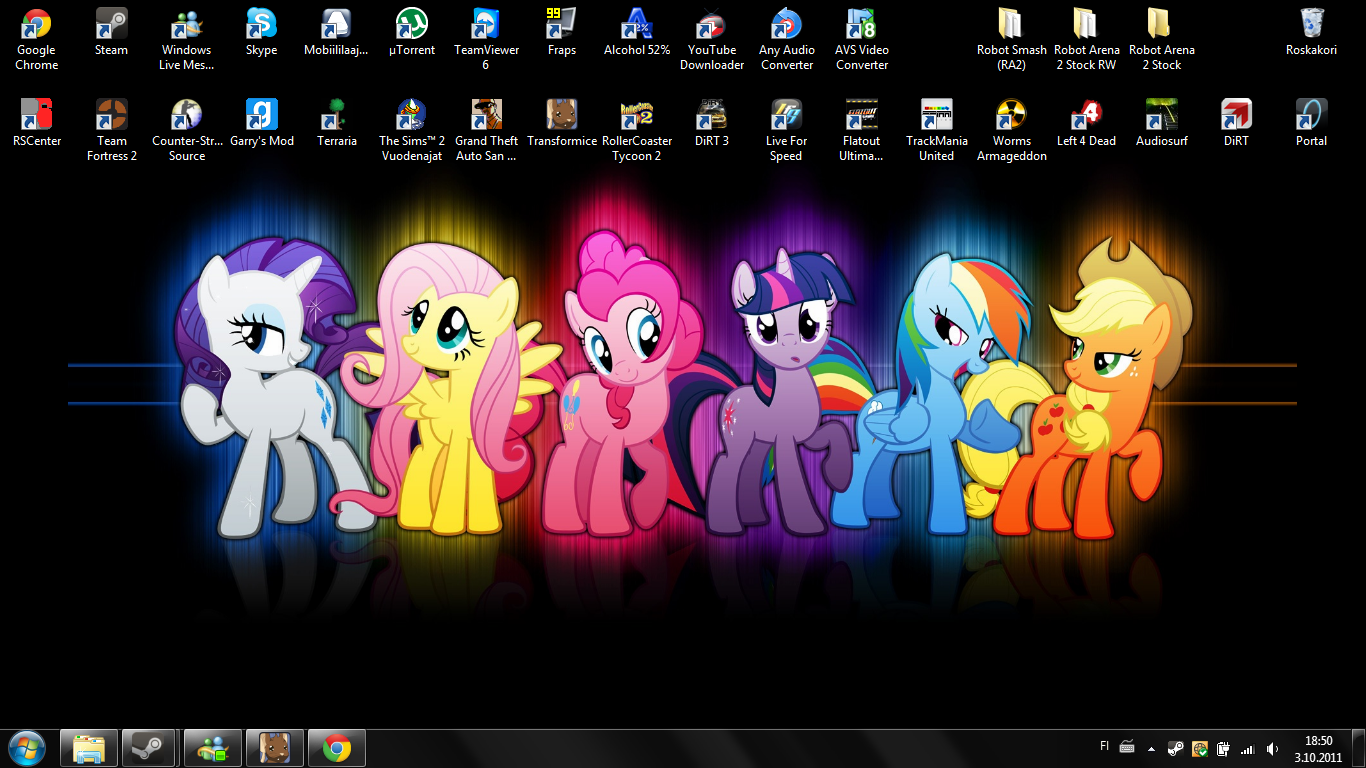Open the on-screen keyboard tray icon
This screenshot has width=1366, height=768.
(x=1127, y=748)
